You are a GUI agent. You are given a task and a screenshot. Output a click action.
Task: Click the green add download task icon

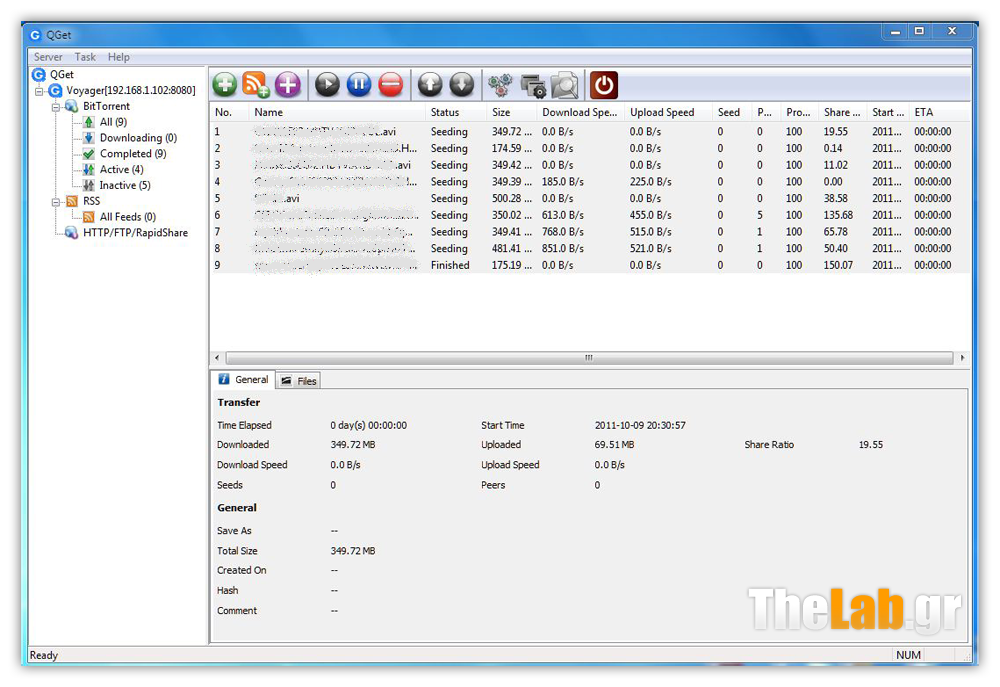225,85
